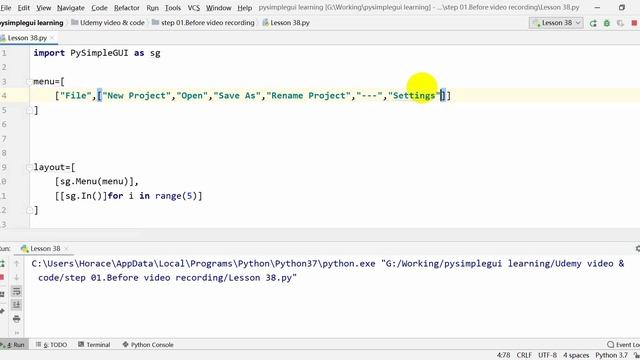This screenshot has height=360, width=640.
Task: Click the "New Project" string
Action: click(136, 96)
